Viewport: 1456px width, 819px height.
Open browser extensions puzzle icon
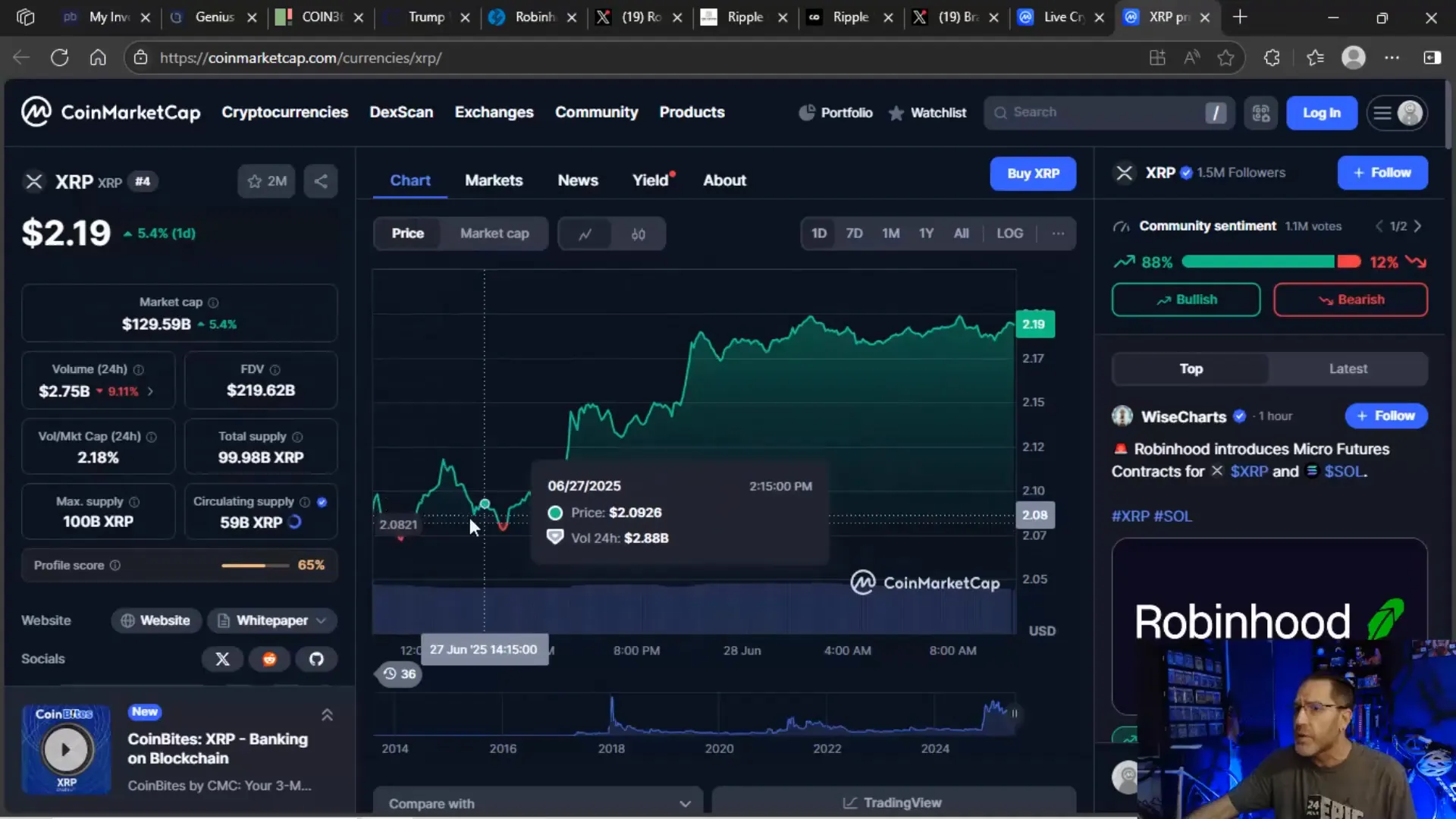tap(1272, 58)
